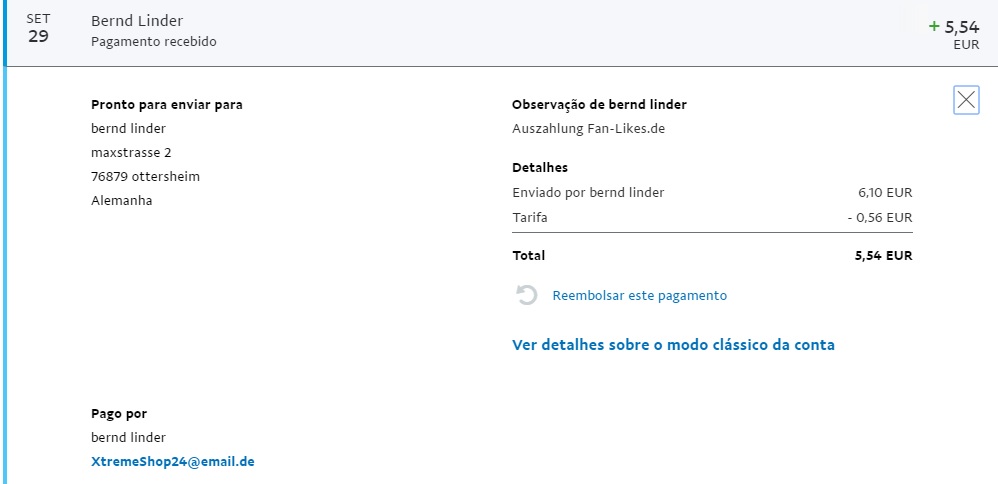Click the Auszahlung Fan-Likes.de note text
998x484 pixels.
coord(588,128)
